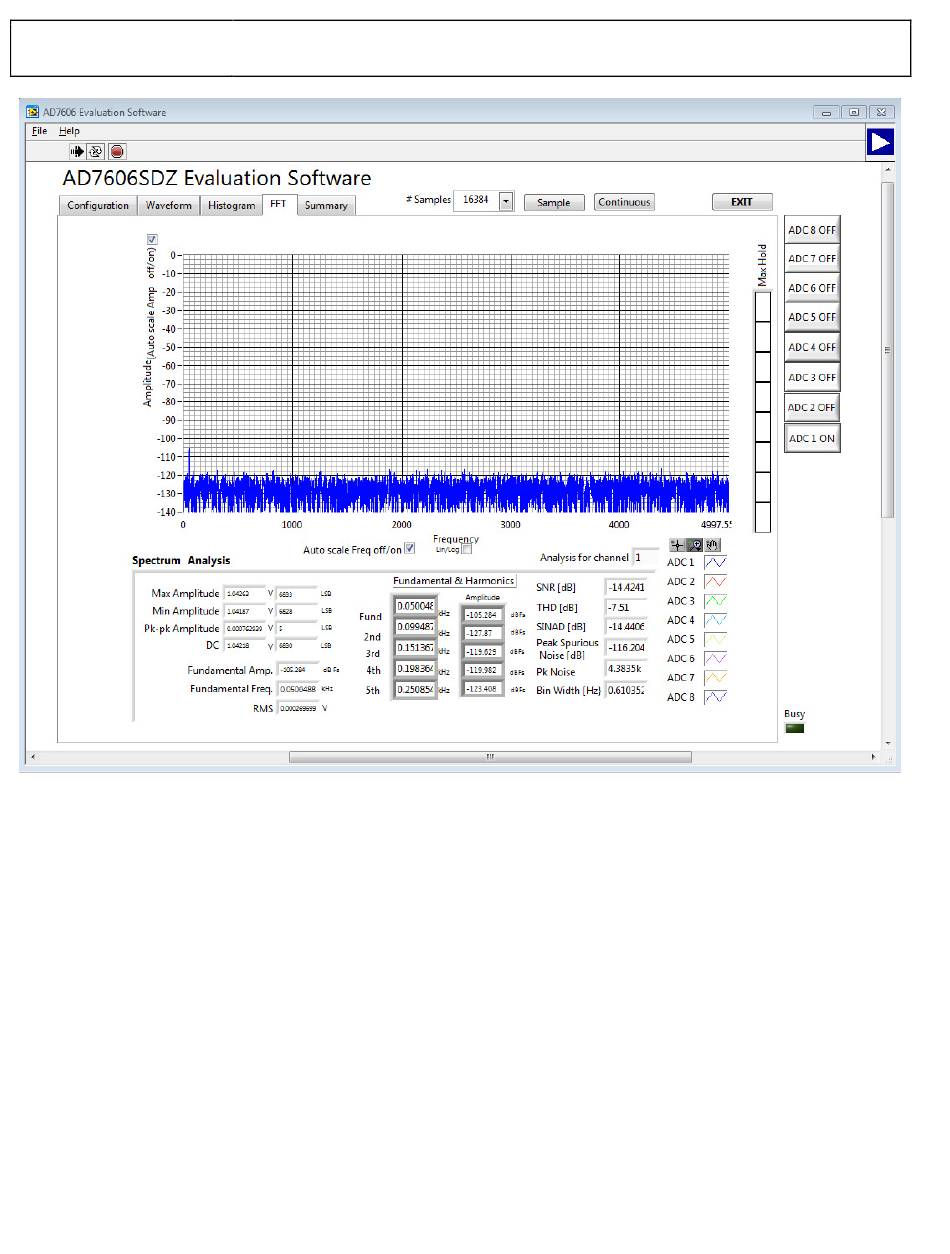Click the Peak Spurious Noise value -116.204
Image resolution: width=950 pixels, height=1254 pixels.
(626, 648)
